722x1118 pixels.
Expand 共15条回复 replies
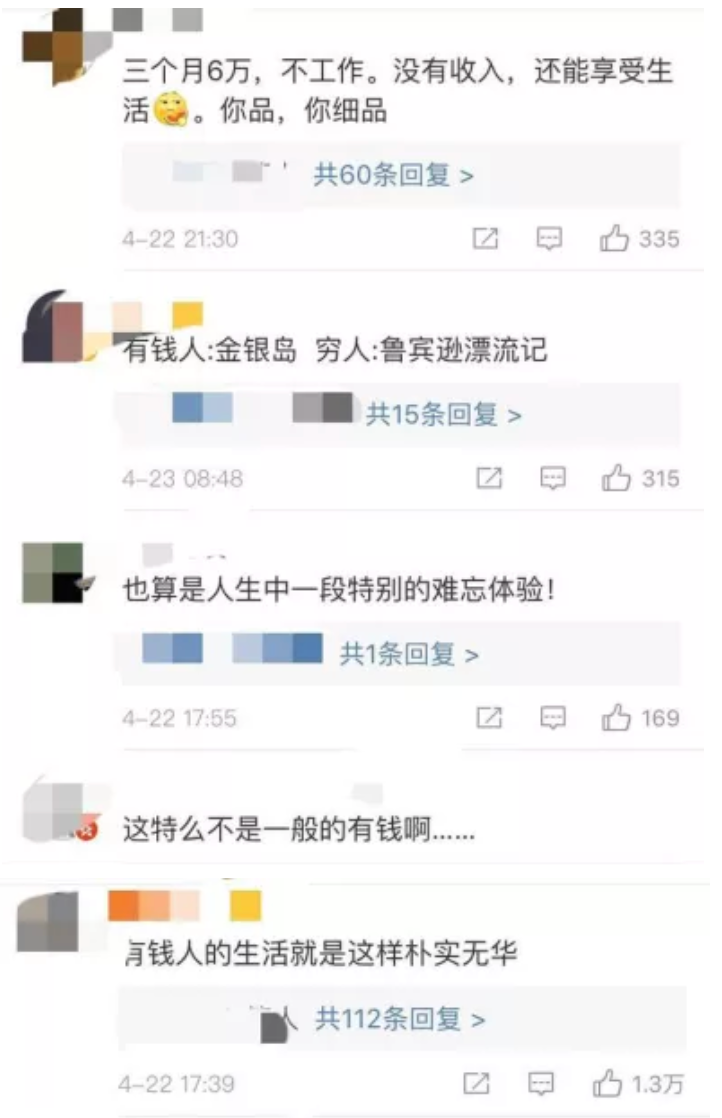click(443, 414)
